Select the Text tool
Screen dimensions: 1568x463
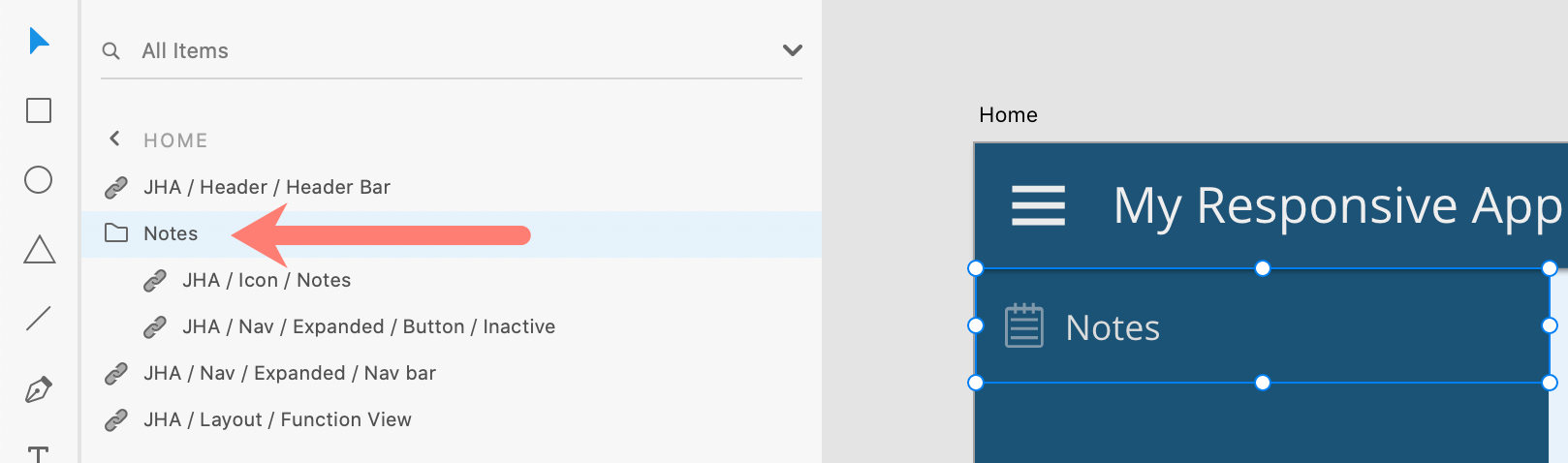(39, 453)
